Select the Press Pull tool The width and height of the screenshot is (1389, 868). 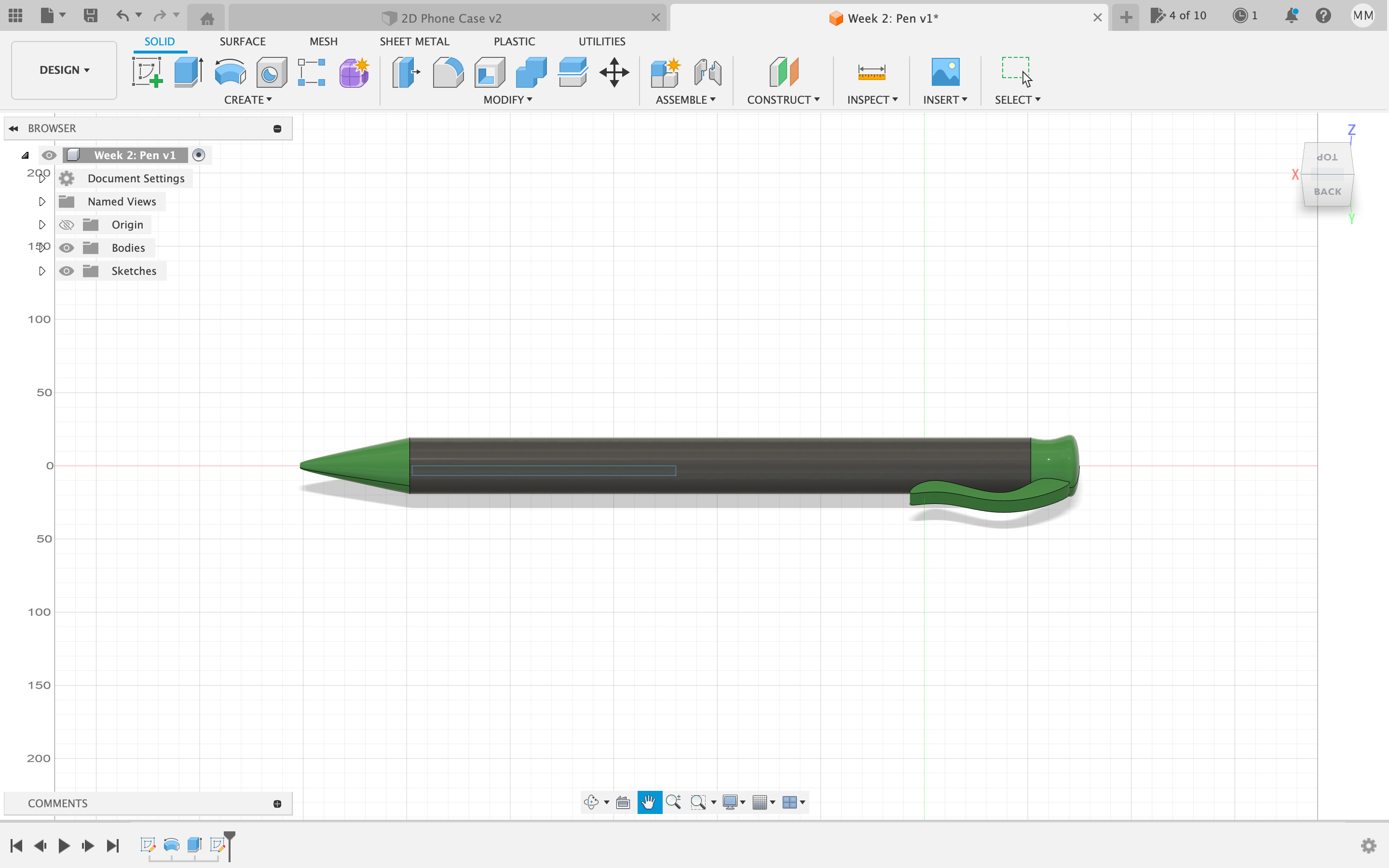pyautogui.click(x=407, y=72)
